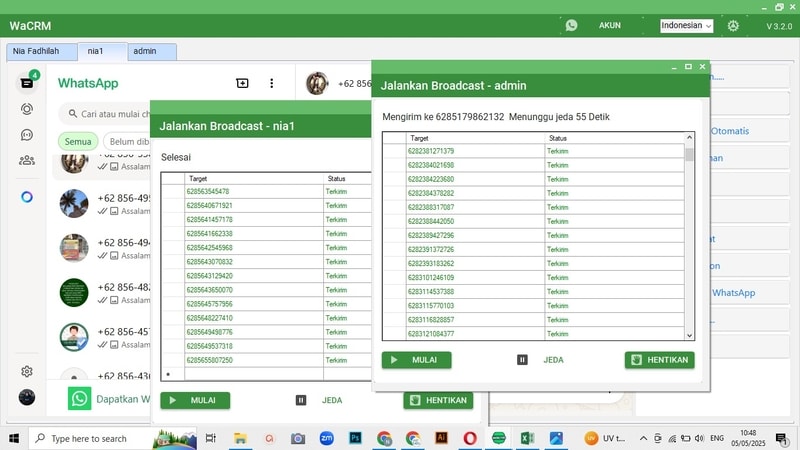Switch to the admin tab
Image resolution: width=800 pixels, height=450 pixels.
click(152, 52)
